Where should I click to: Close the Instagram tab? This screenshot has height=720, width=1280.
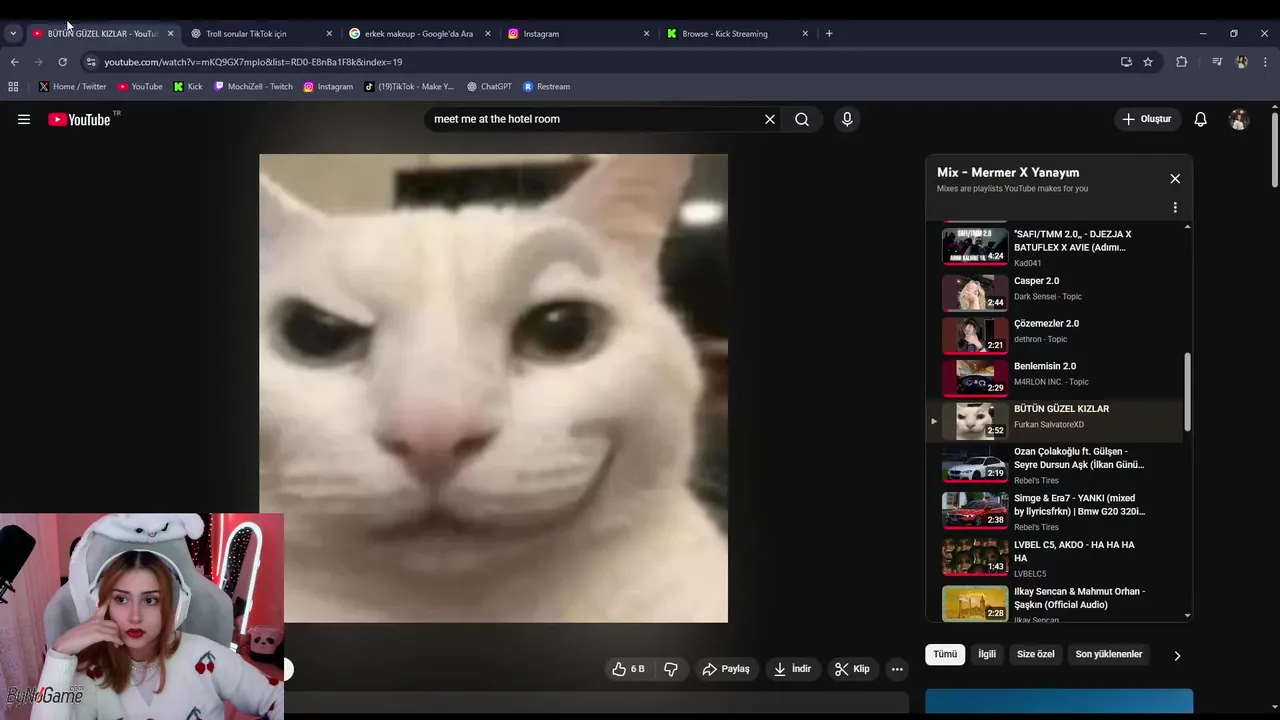646,34
